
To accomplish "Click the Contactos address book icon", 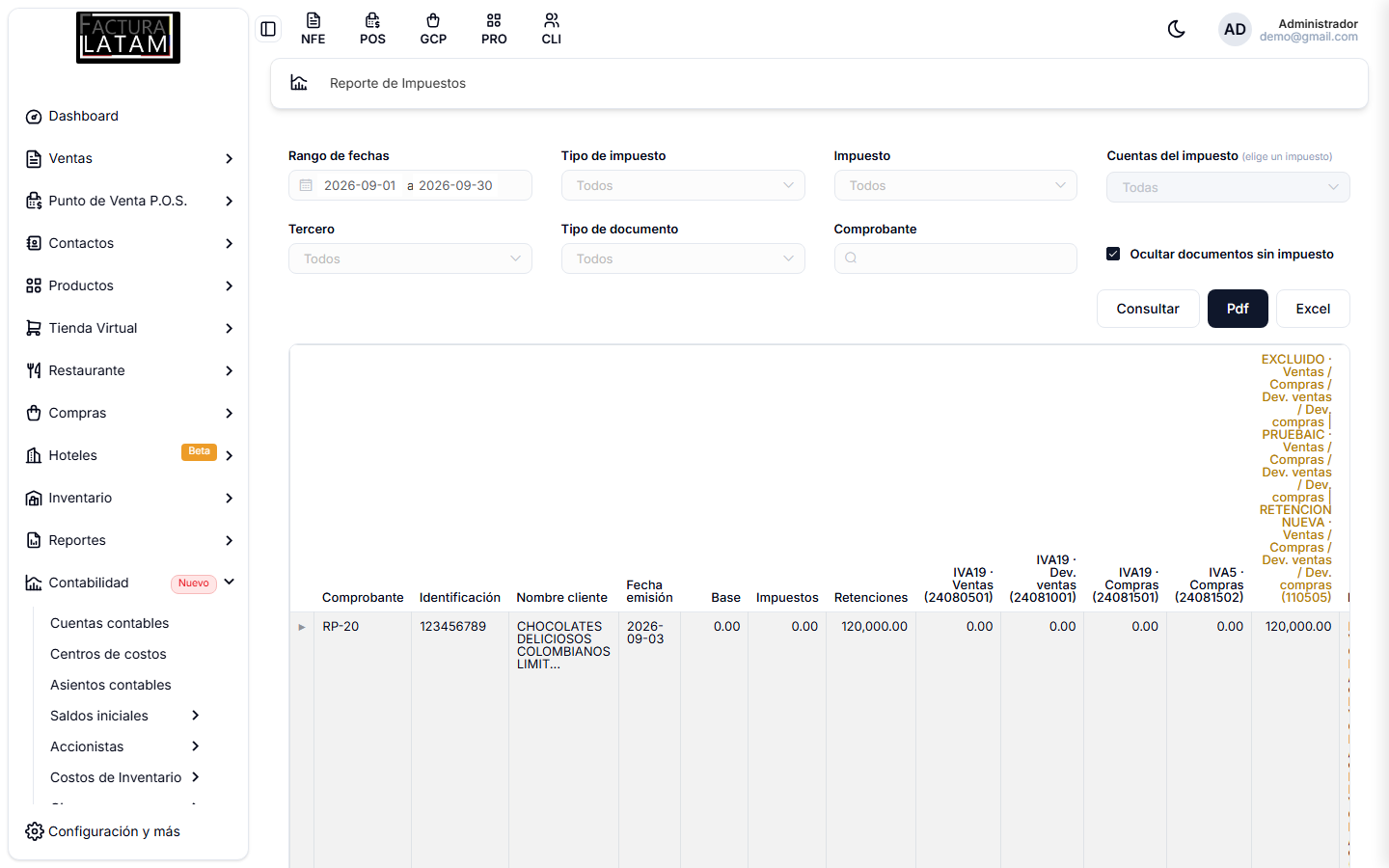I will [34, 244].
